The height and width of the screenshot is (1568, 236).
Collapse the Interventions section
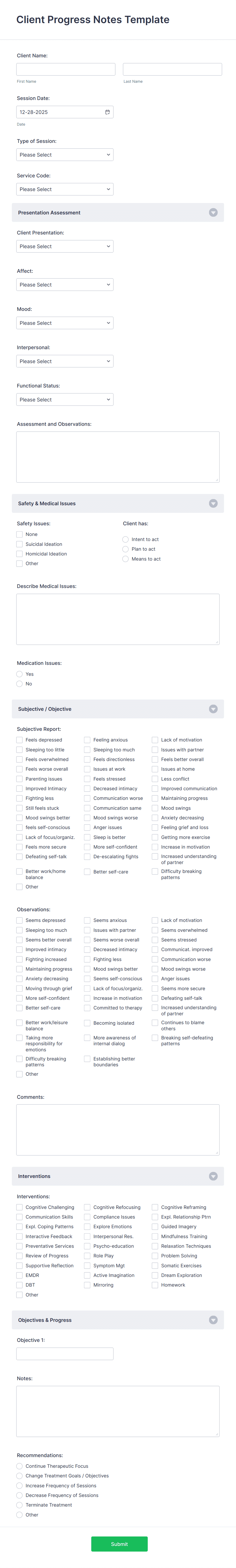click(213, 1176)
